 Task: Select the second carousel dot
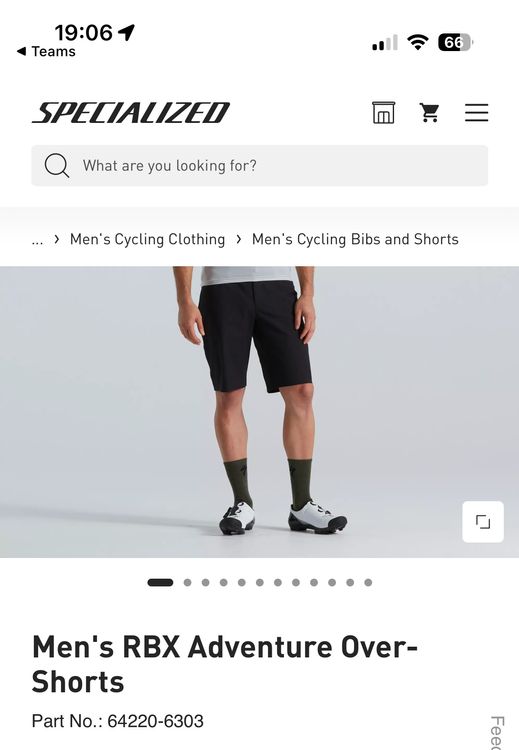coord(188,582)
